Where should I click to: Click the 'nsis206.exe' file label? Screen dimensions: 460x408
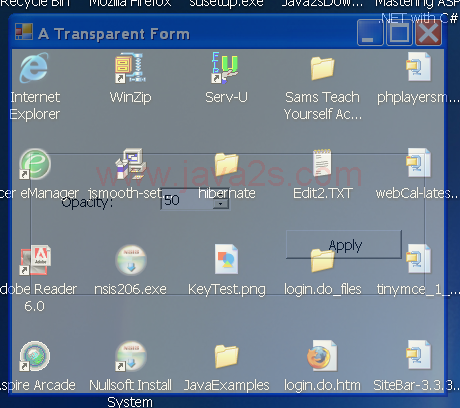[x=130, y=289]
